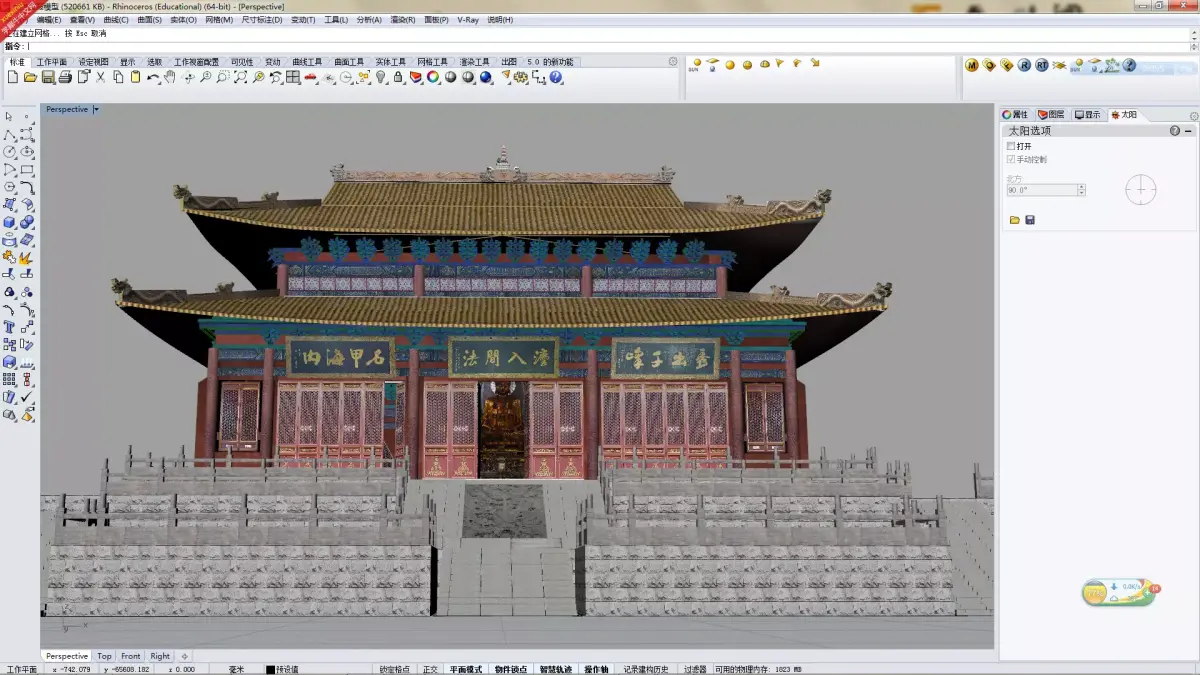1200x675 pixels.
Task: Select the Text object tool
Action: point(9,325)
